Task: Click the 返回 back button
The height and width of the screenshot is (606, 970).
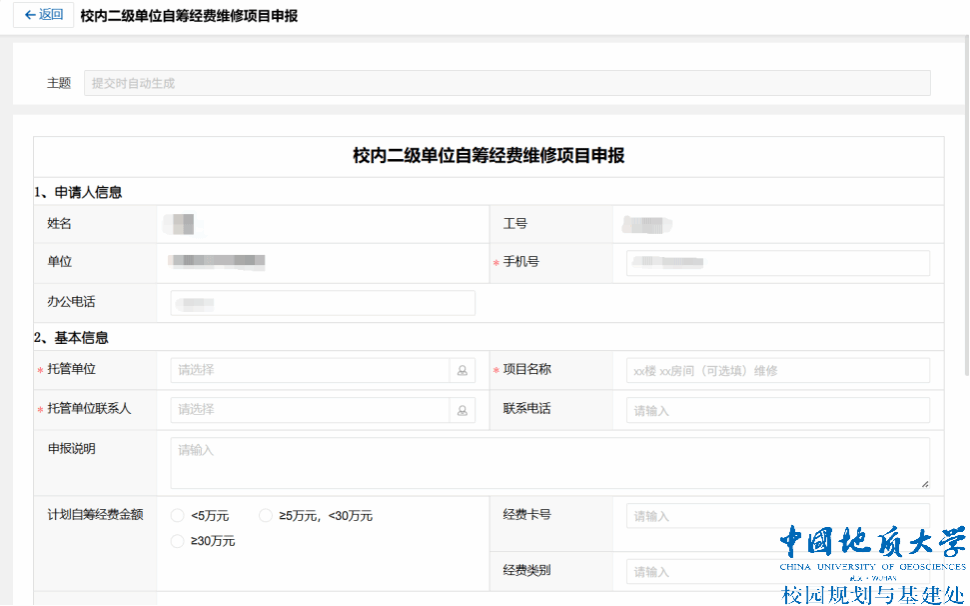Action: [43, 15]
